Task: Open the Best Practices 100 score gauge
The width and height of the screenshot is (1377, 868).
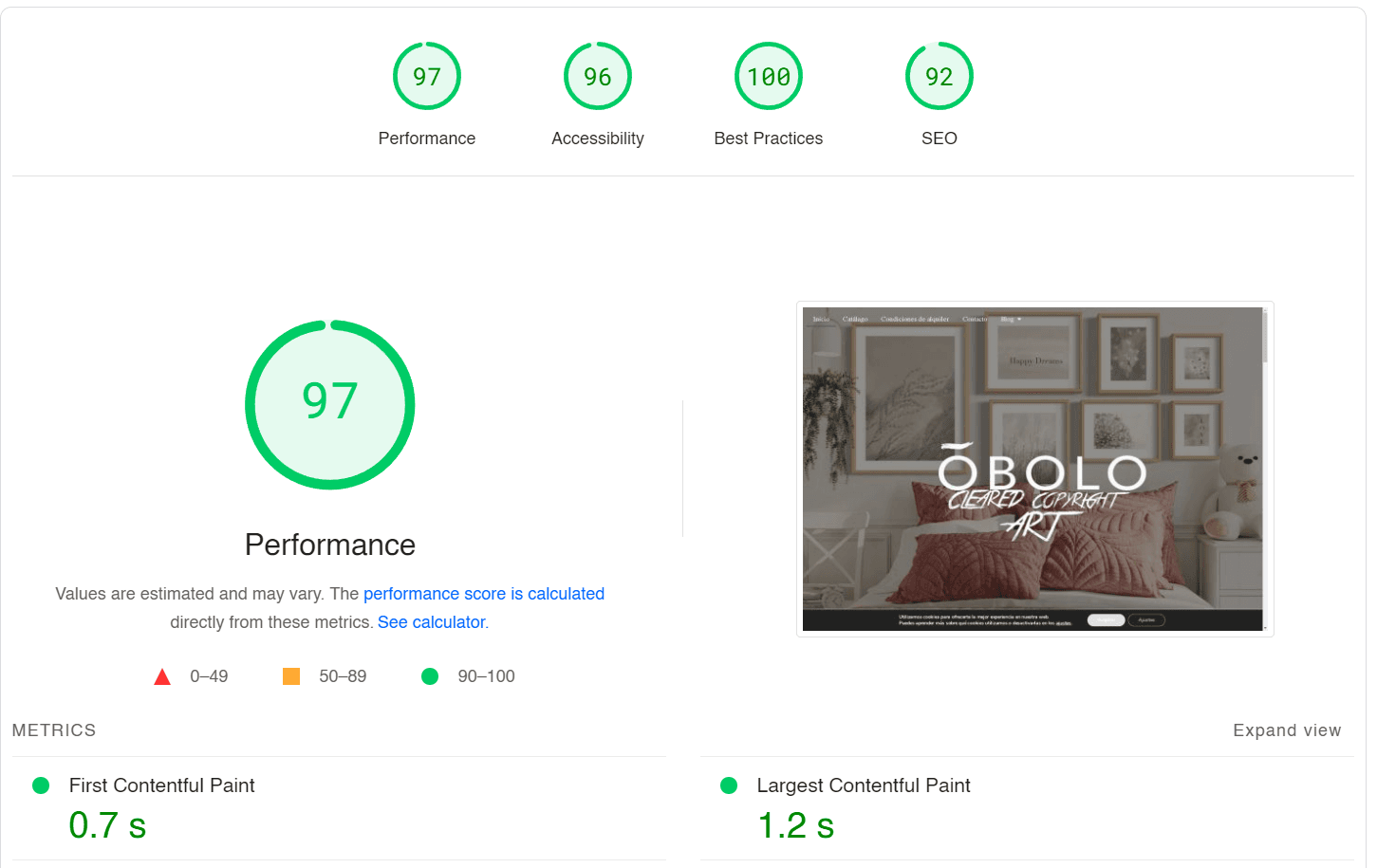Action: pyautogui.click(x=769, y=77)
